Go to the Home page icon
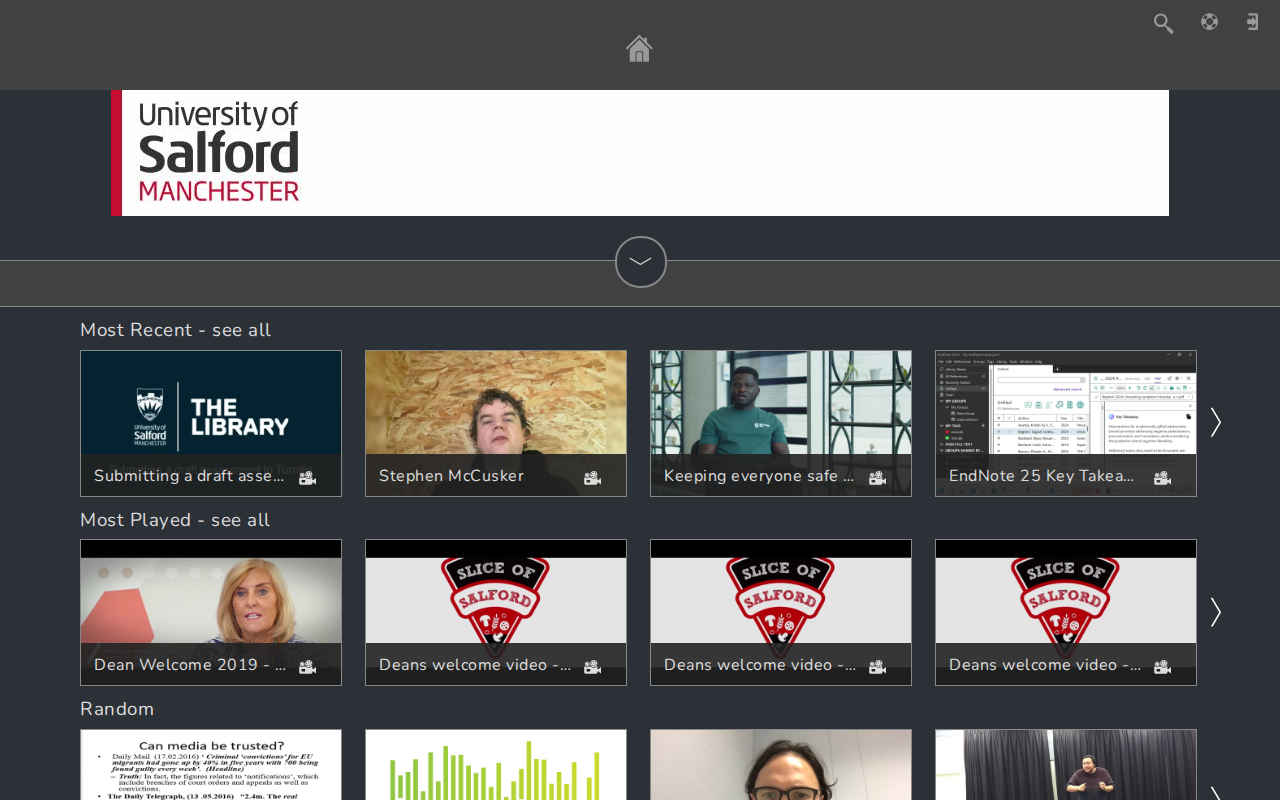The width and height of the screenshot is (1280, 800). coord(639,48)
